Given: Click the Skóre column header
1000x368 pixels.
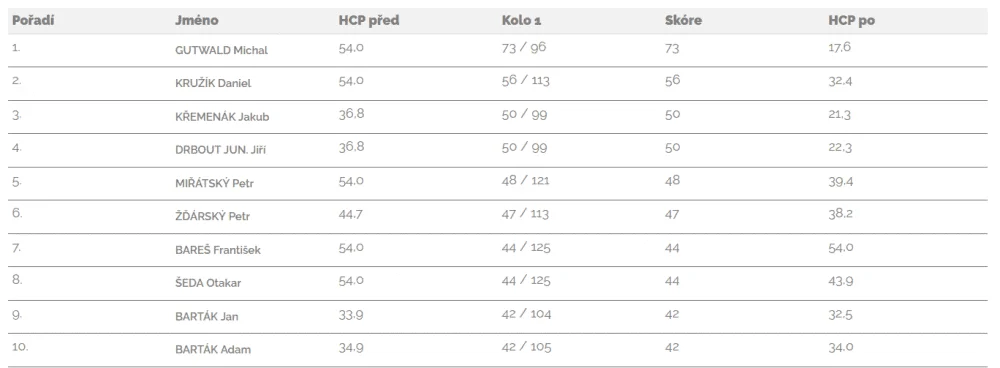Looking at the screenshot, I should coord(683,20).
